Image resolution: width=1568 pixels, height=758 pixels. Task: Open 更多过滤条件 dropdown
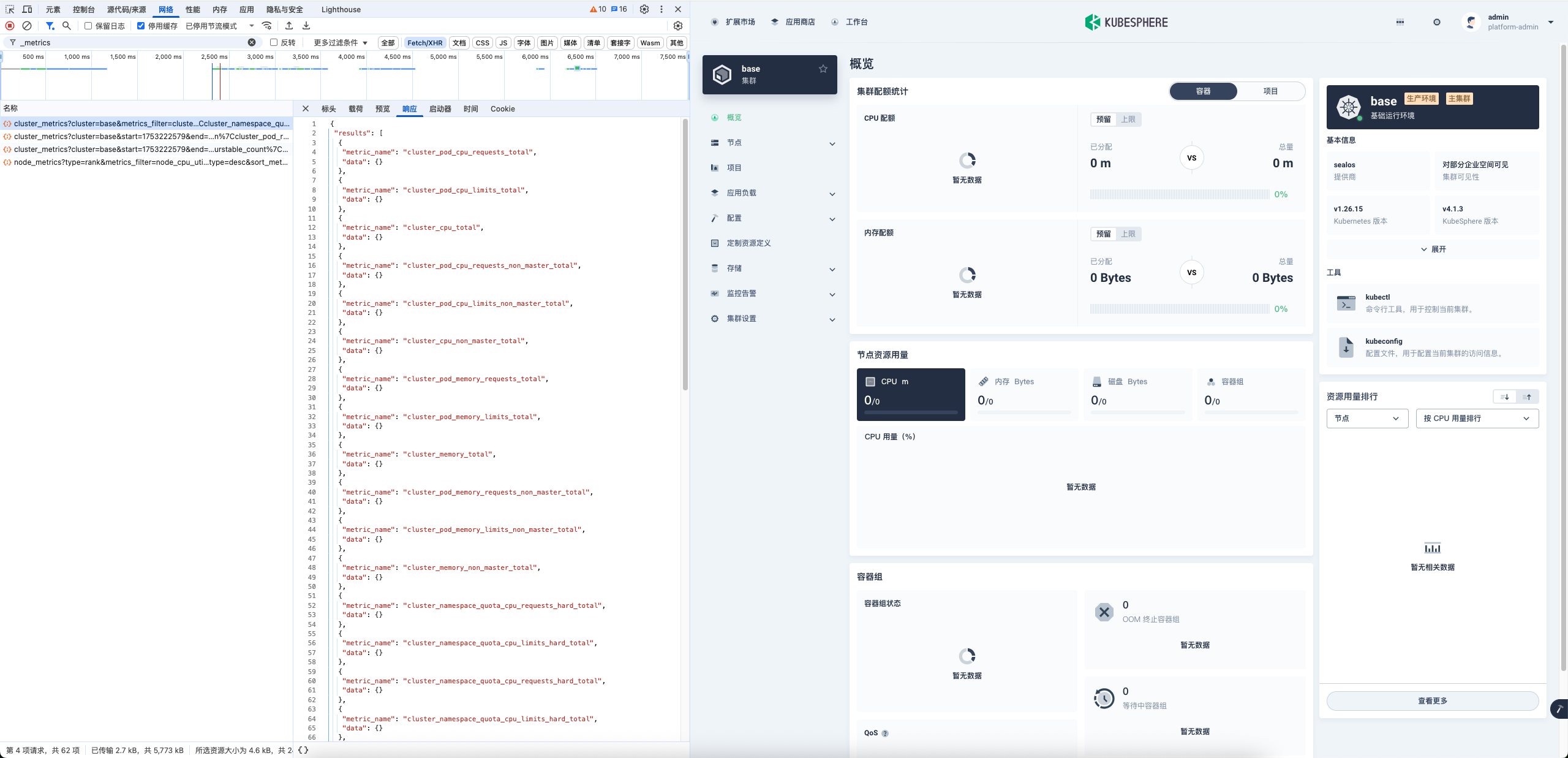click(x=341, y=42)
